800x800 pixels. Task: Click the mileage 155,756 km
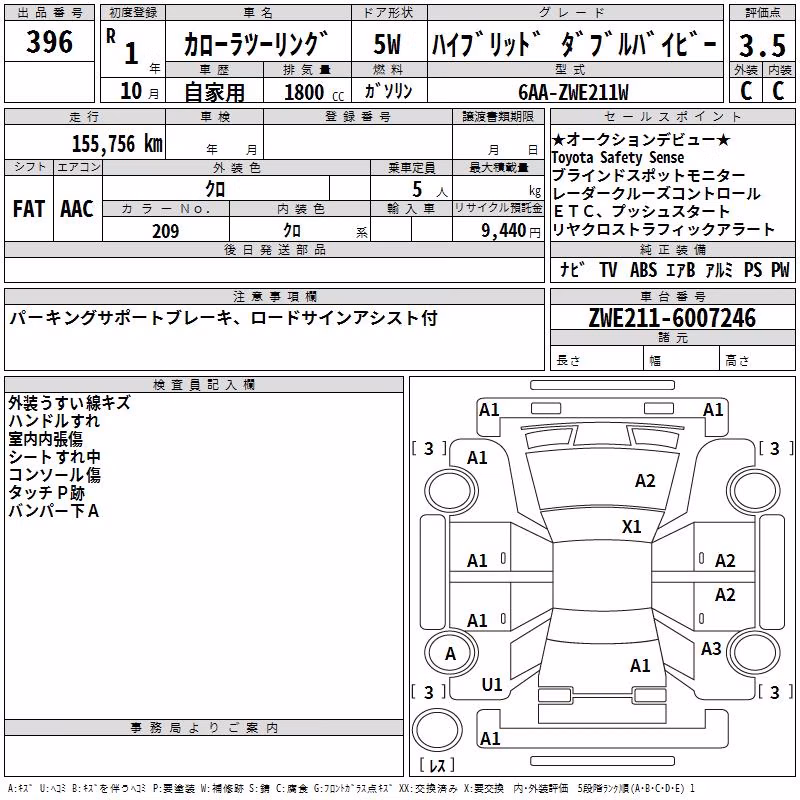[117, 144]
